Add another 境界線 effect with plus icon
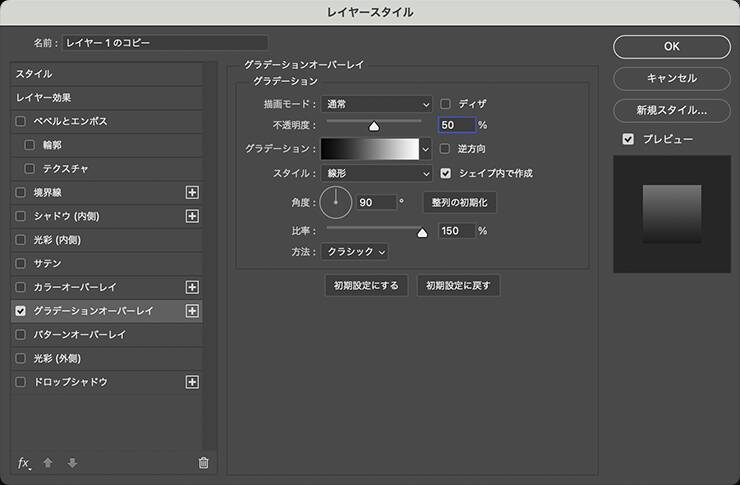 coord(193,192)
